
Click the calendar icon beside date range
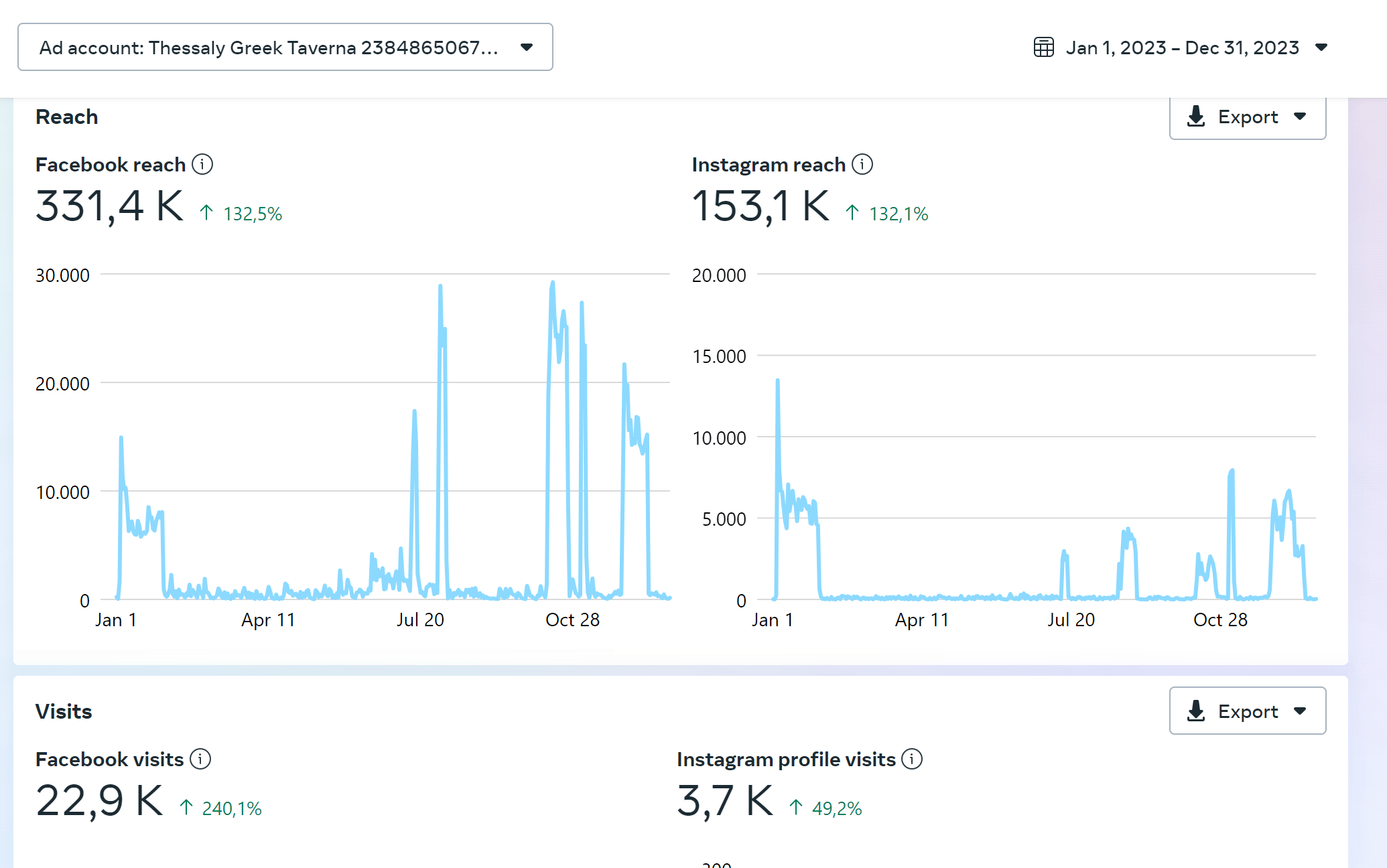tap(1043, 48)
